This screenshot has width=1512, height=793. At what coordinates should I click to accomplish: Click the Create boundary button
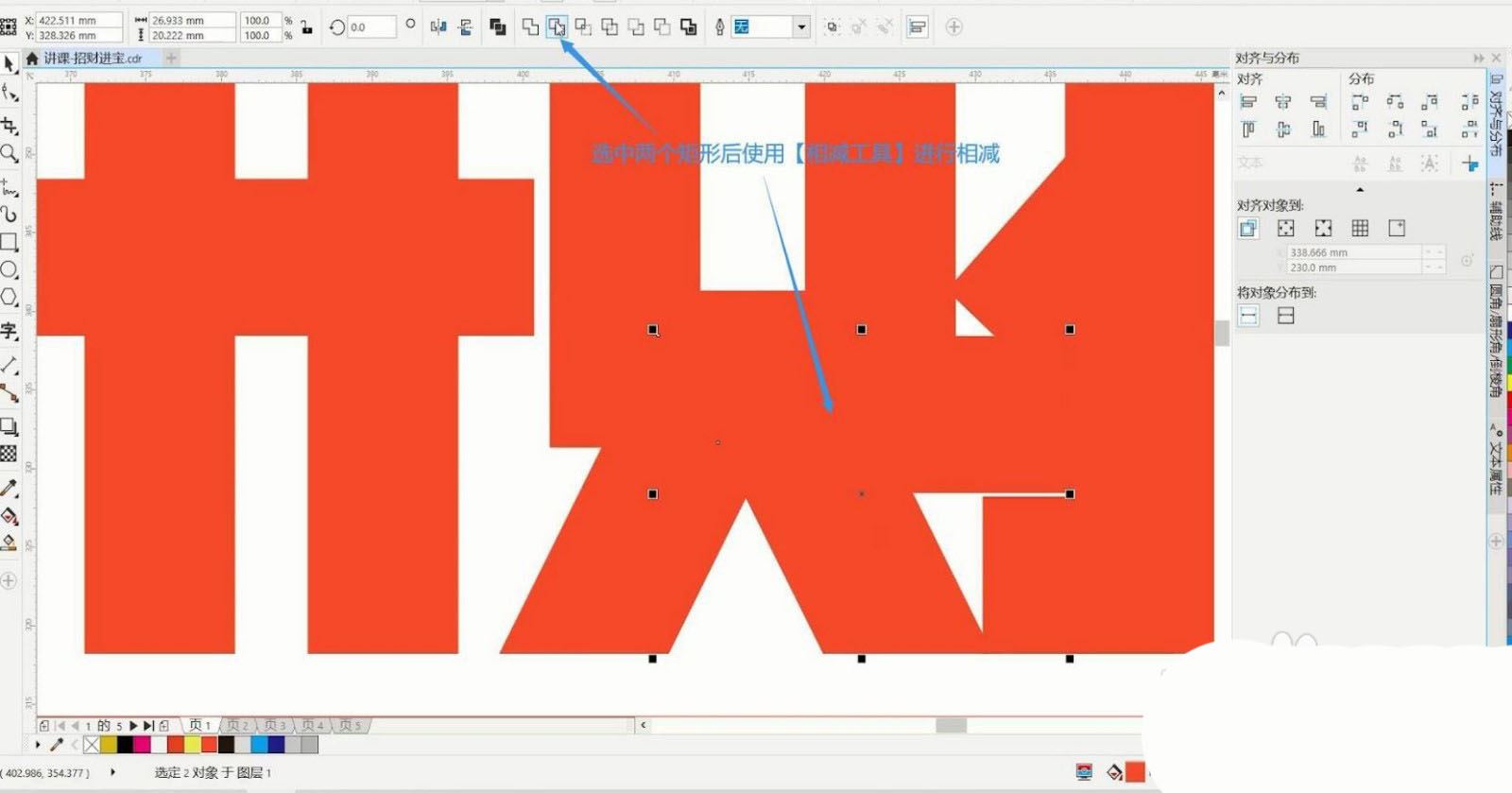pos(689,26)
